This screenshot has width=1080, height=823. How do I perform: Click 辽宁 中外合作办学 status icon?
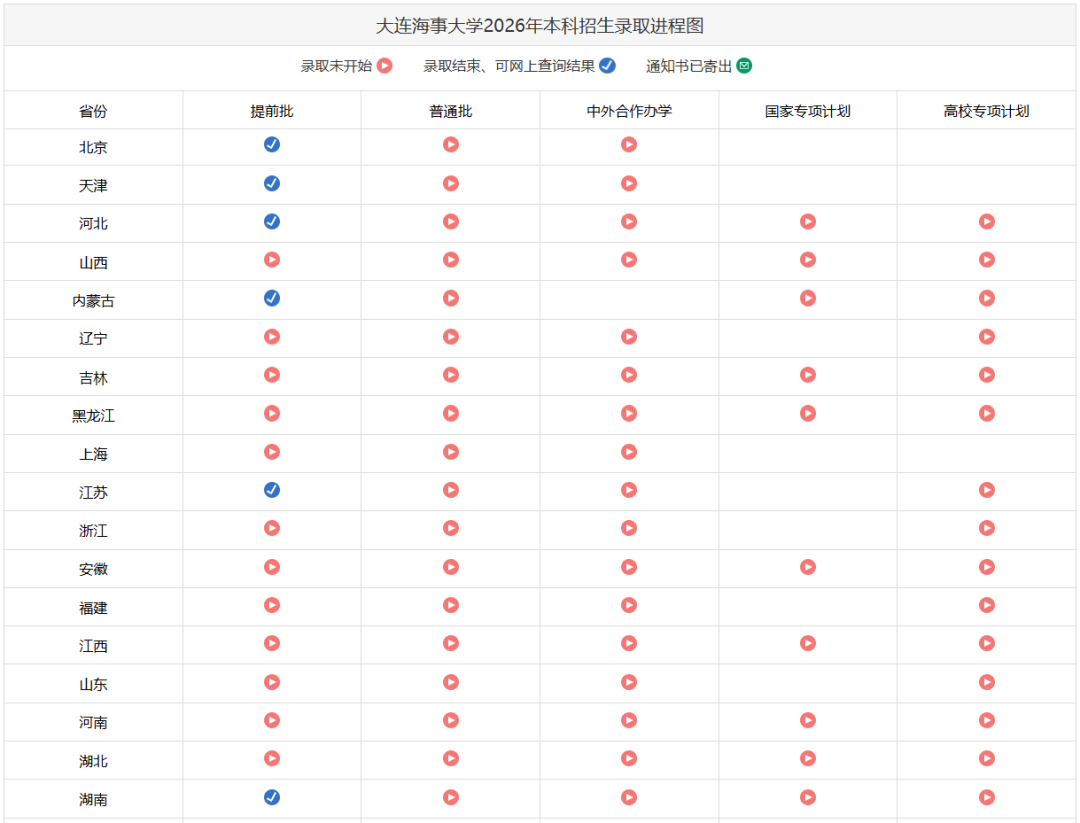coord(629,337)
